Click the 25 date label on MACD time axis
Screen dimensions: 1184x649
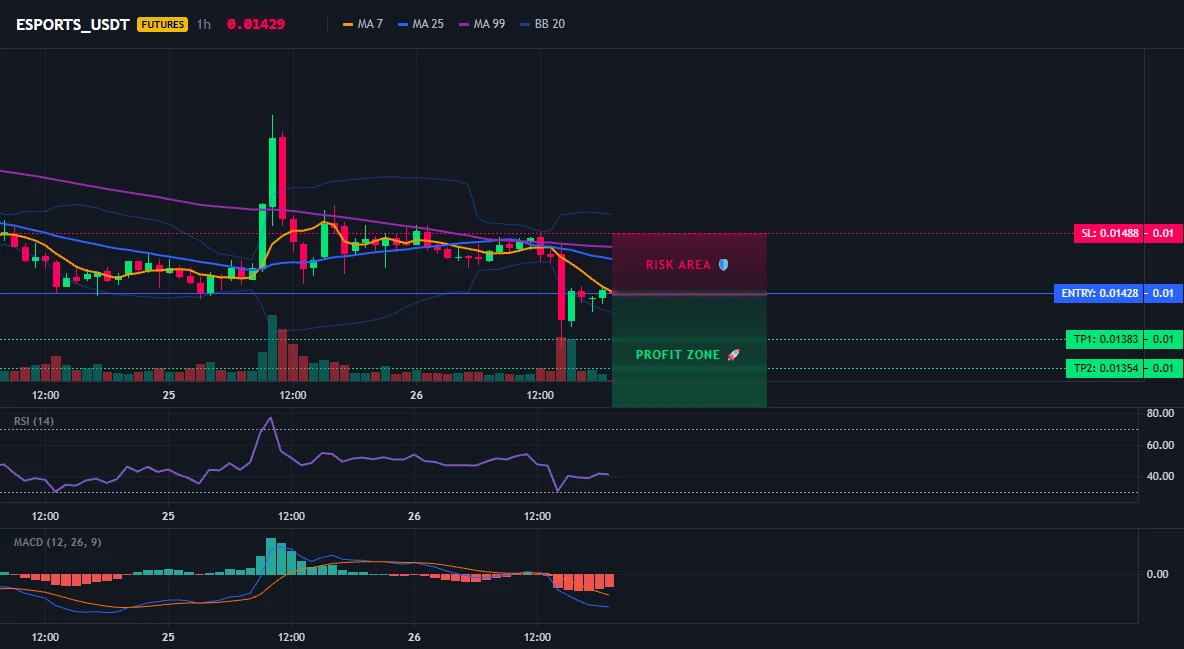coord(168,637)
